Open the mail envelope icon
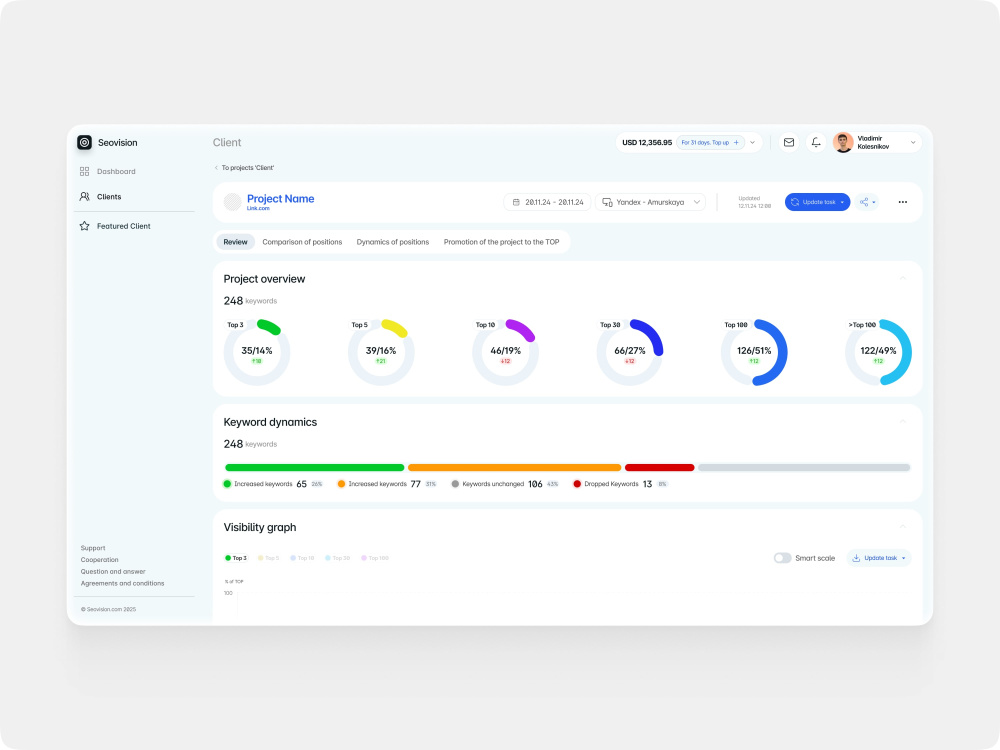The image size is (1000, 750). pyautogui.click(x=789, y=142)
